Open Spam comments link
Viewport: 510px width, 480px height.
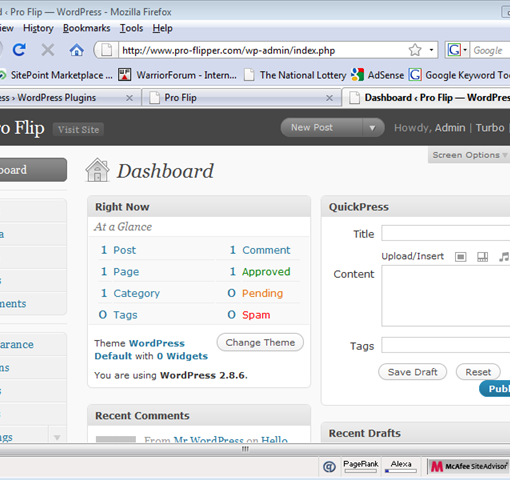click(256, 315)
